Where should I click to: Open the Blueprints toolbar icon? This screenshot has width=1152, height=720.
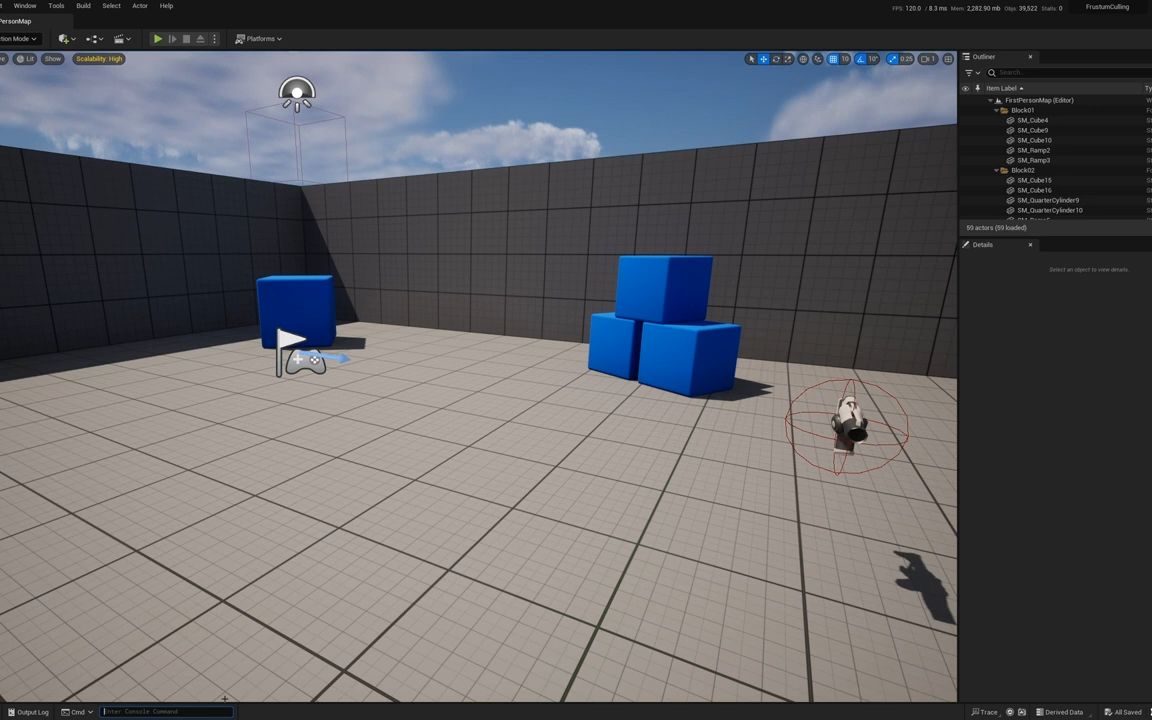pos(92,38)
